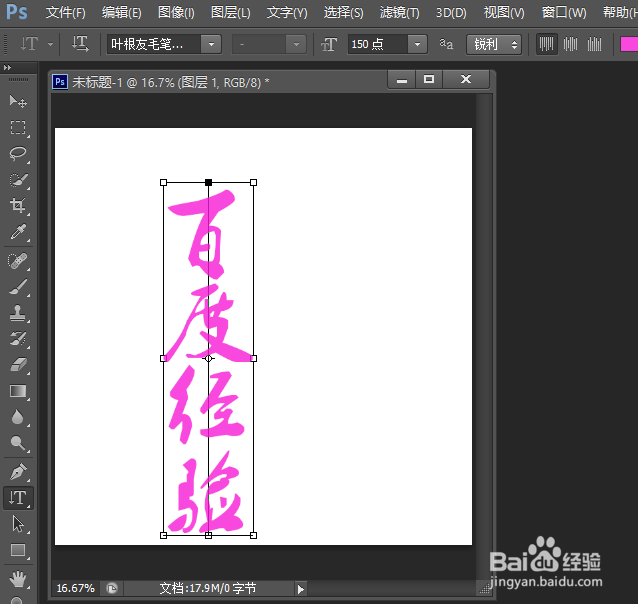Expand the tool preset picker arrow
The width and height of the screenshot is (638, 604).
point(50,44)
